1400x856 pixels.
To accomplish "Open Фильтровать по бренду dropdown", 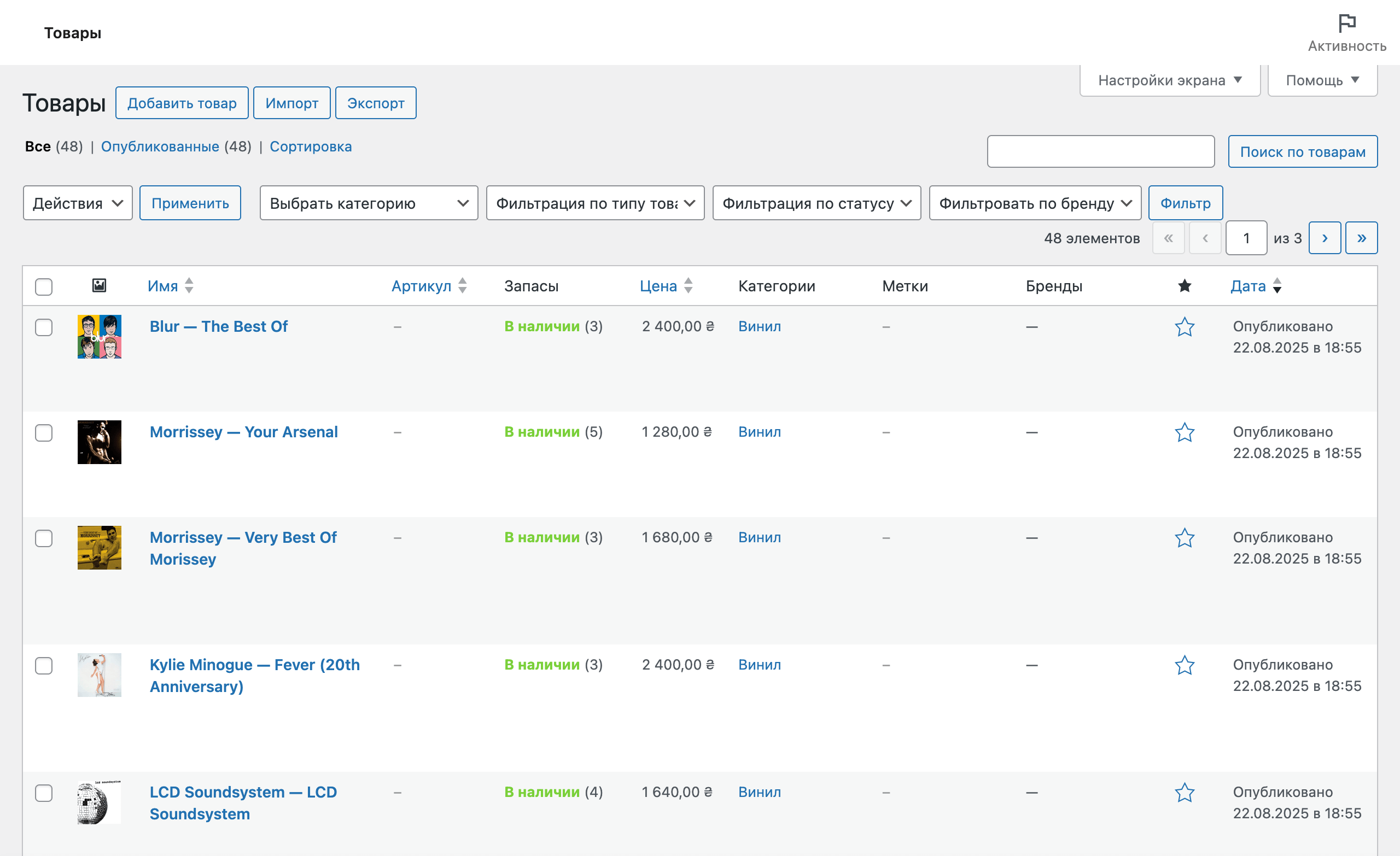I will pyautogui.click(x=1035, y=203).
